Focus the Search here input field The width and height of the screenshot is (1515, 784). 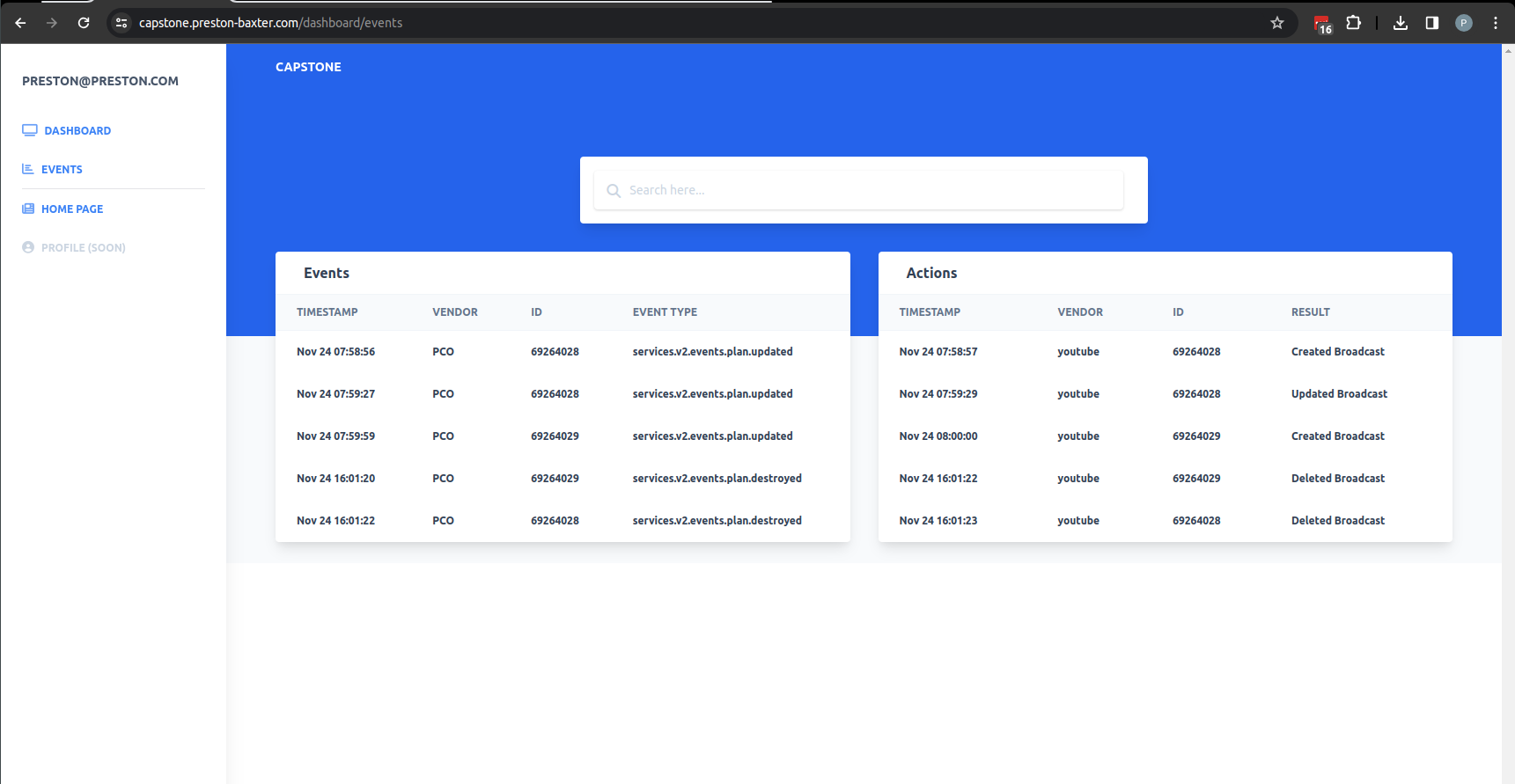click(x=858, y=190)
